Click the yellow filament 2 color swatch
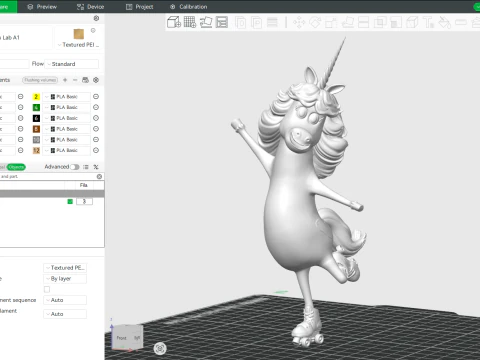This screenshot has height=360, width=480. pos(36,97)
